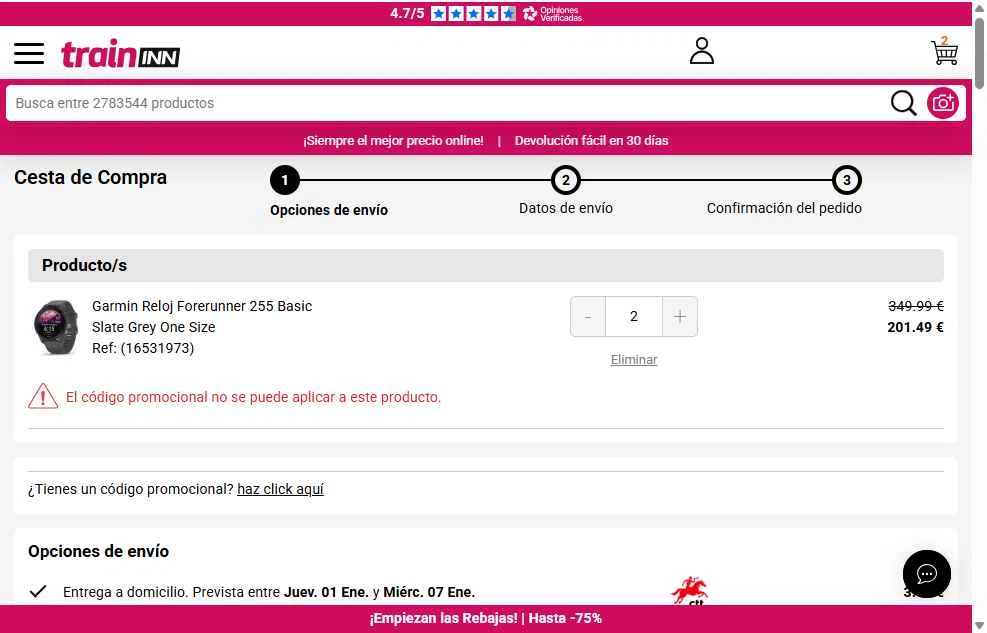Increase quantity with the plus button
The height and width of the screenshot is (633, 987).
(x=680, y=316)
